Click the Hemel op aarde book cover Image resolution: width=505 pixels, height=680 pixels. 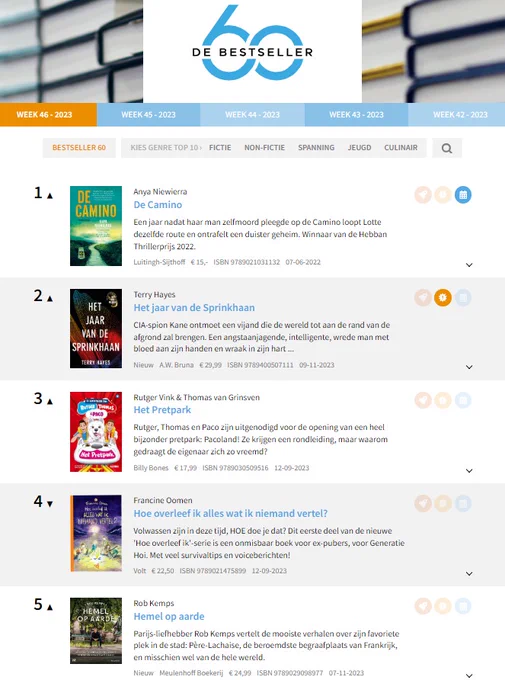(96, 631)
